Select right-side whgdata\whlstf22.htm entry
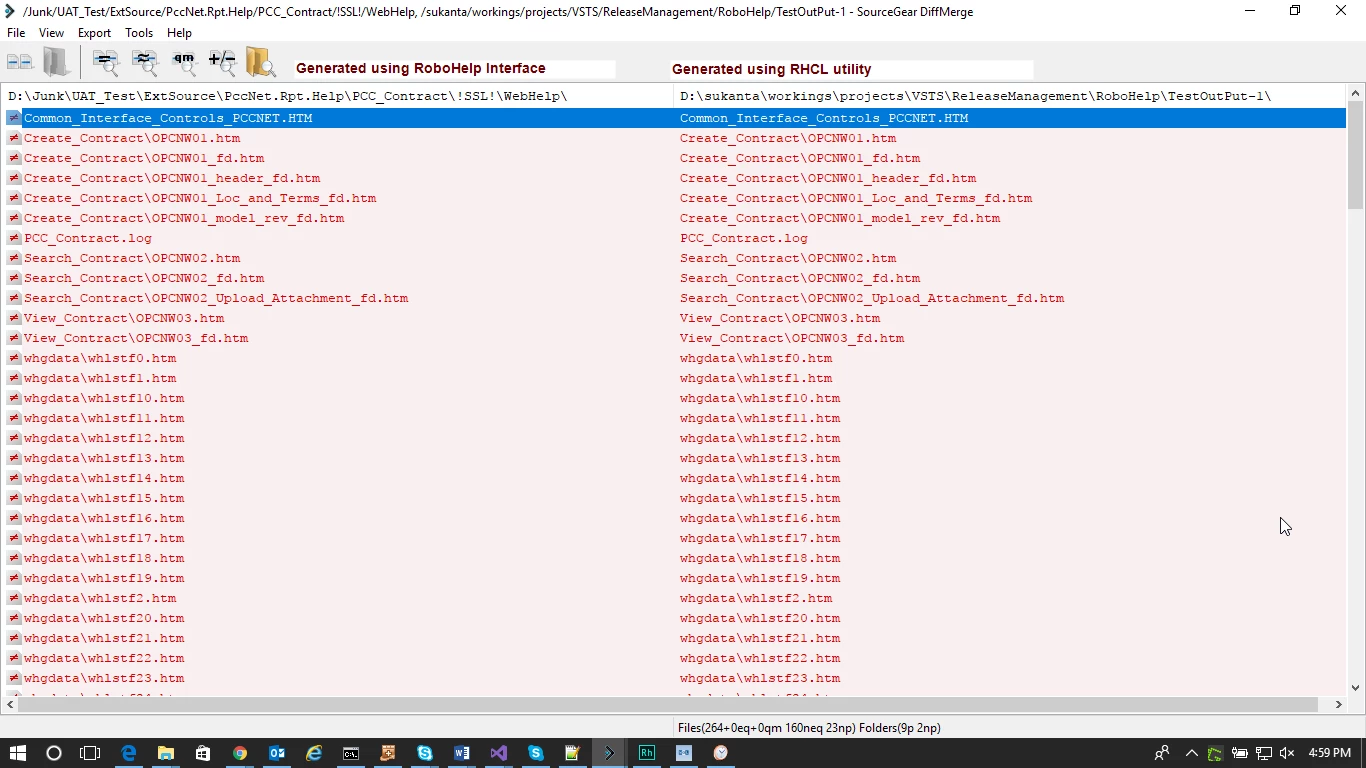The height and width of the screenshot is (768, 1366). tap(760, 658)
